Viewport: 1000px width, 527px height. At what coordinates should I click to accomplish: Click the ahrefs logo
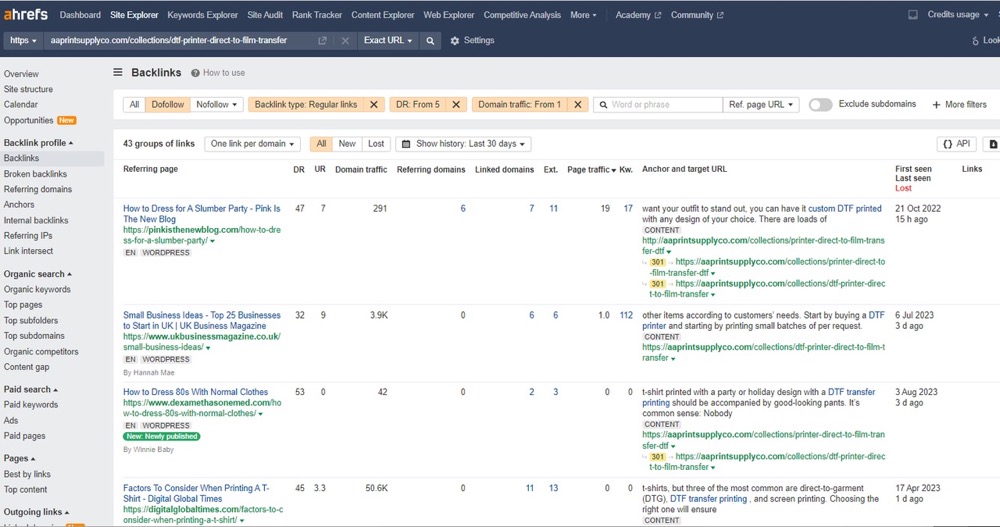tap(26, 14)
